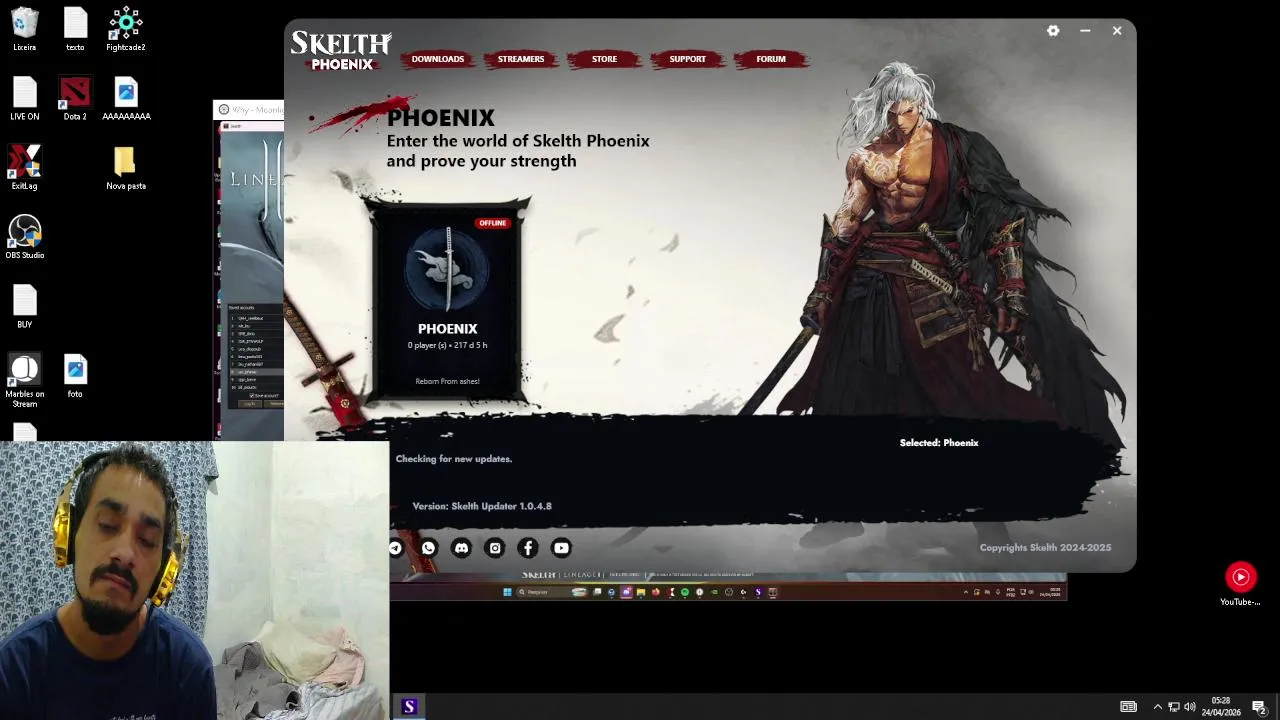Select the Marbles on Stream shortcut

[25, 381]
